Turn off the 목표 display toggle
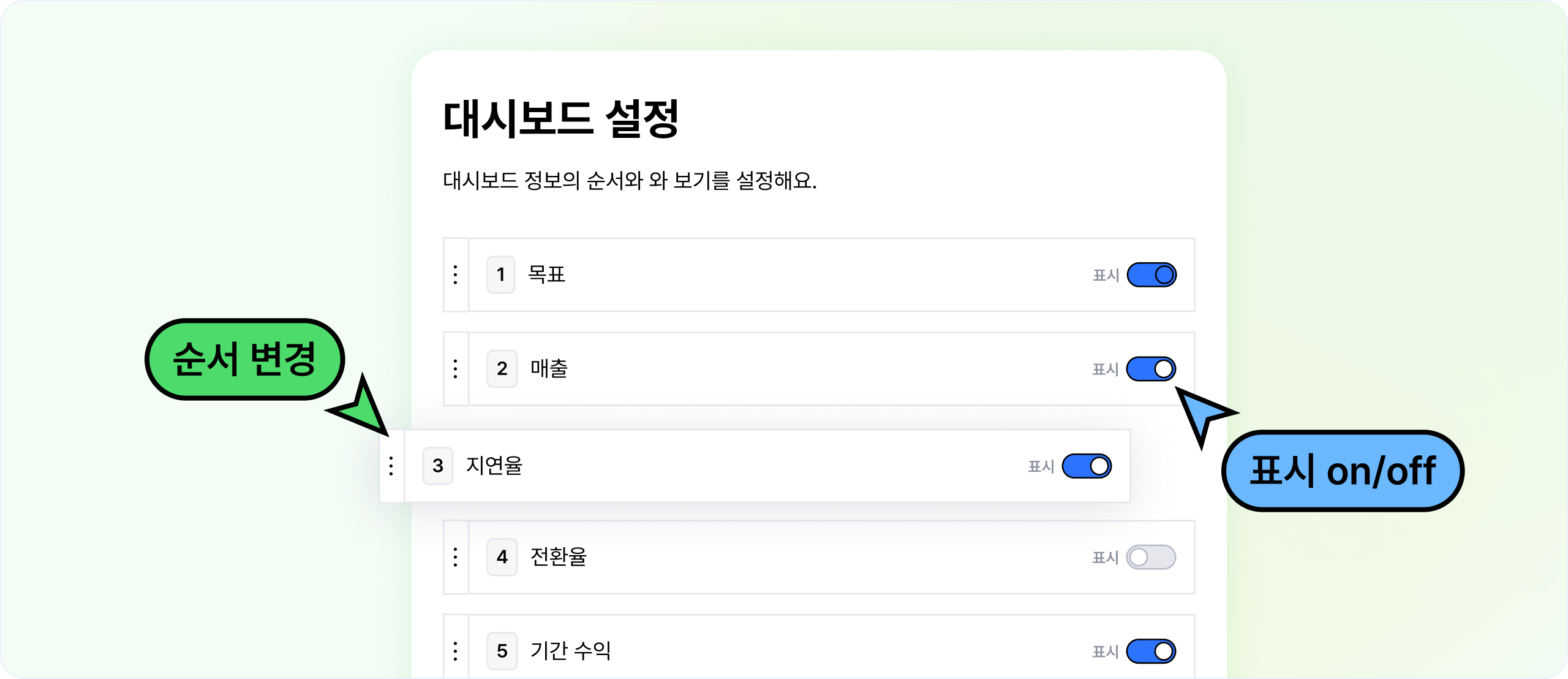This screenshot has height=679, width=1568. point(1151,275)
